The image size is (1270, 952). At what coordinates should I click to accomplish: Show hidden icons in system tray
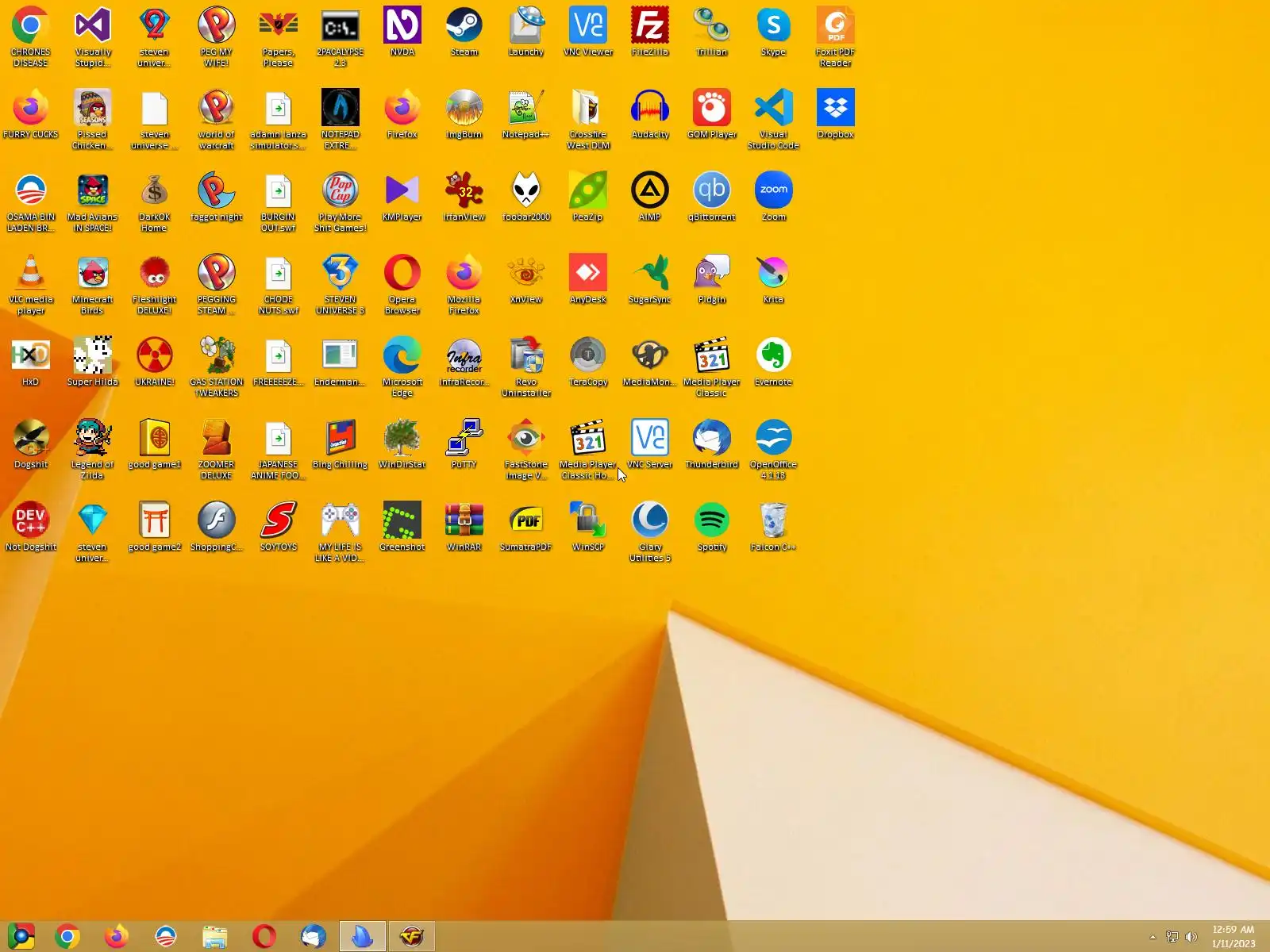(x=1153, y=937)
